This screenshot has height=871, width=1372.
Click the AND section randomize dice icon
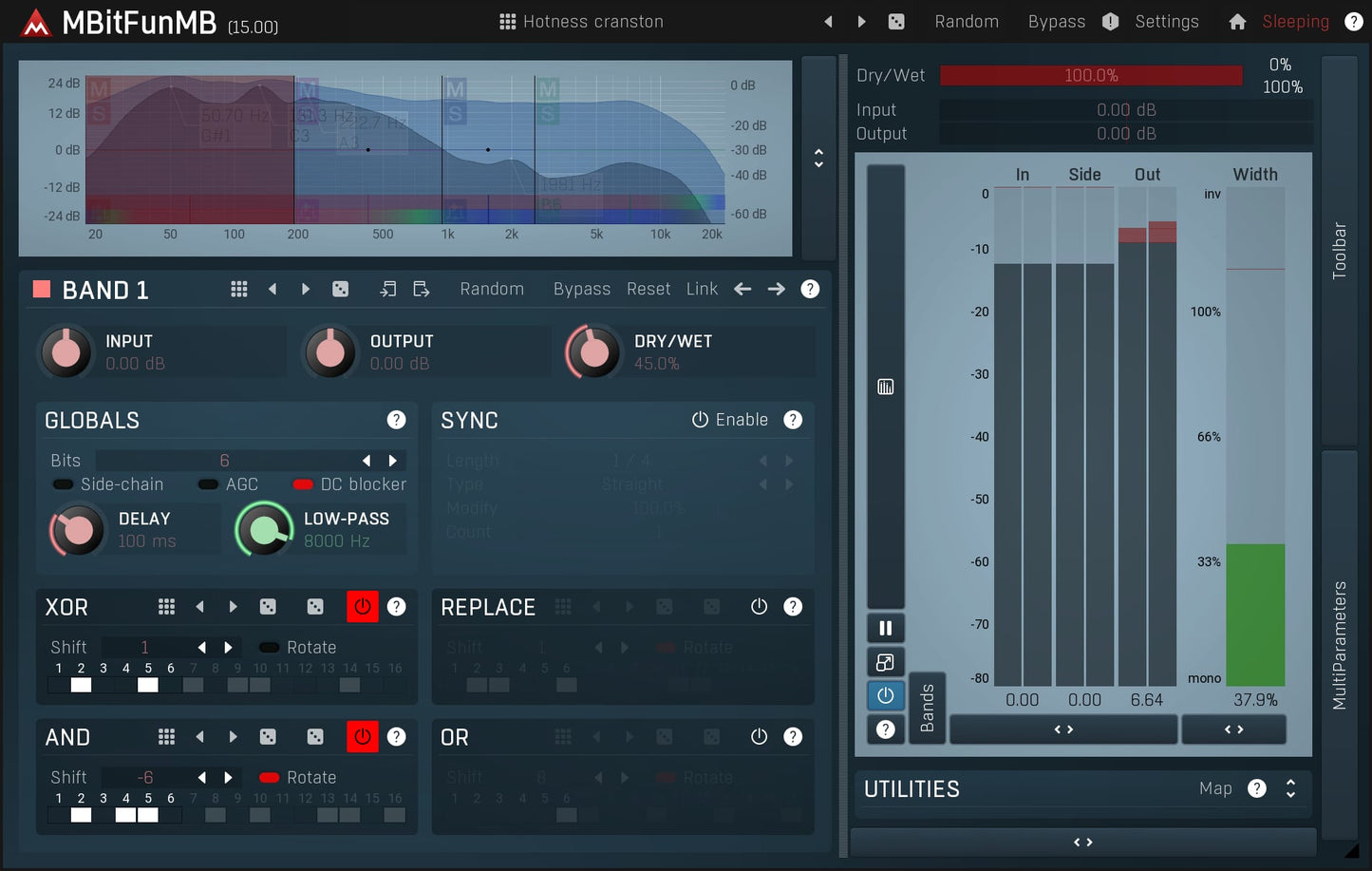269,737
